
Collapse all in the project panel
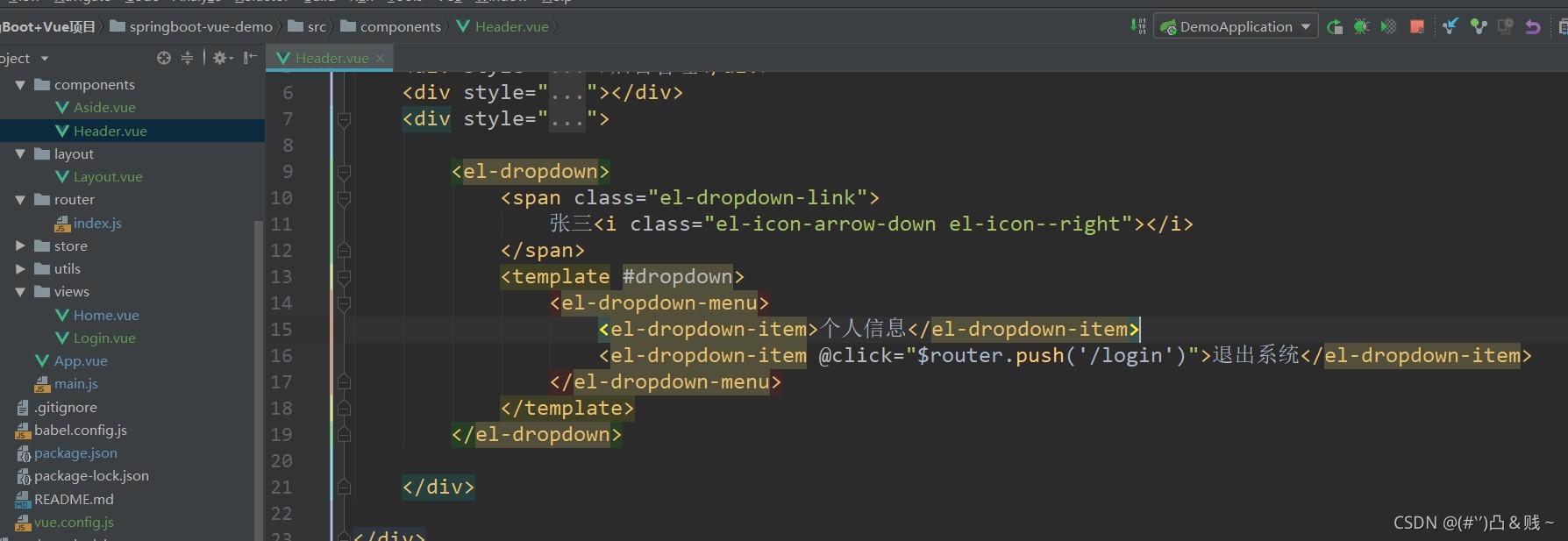point(187,58)
